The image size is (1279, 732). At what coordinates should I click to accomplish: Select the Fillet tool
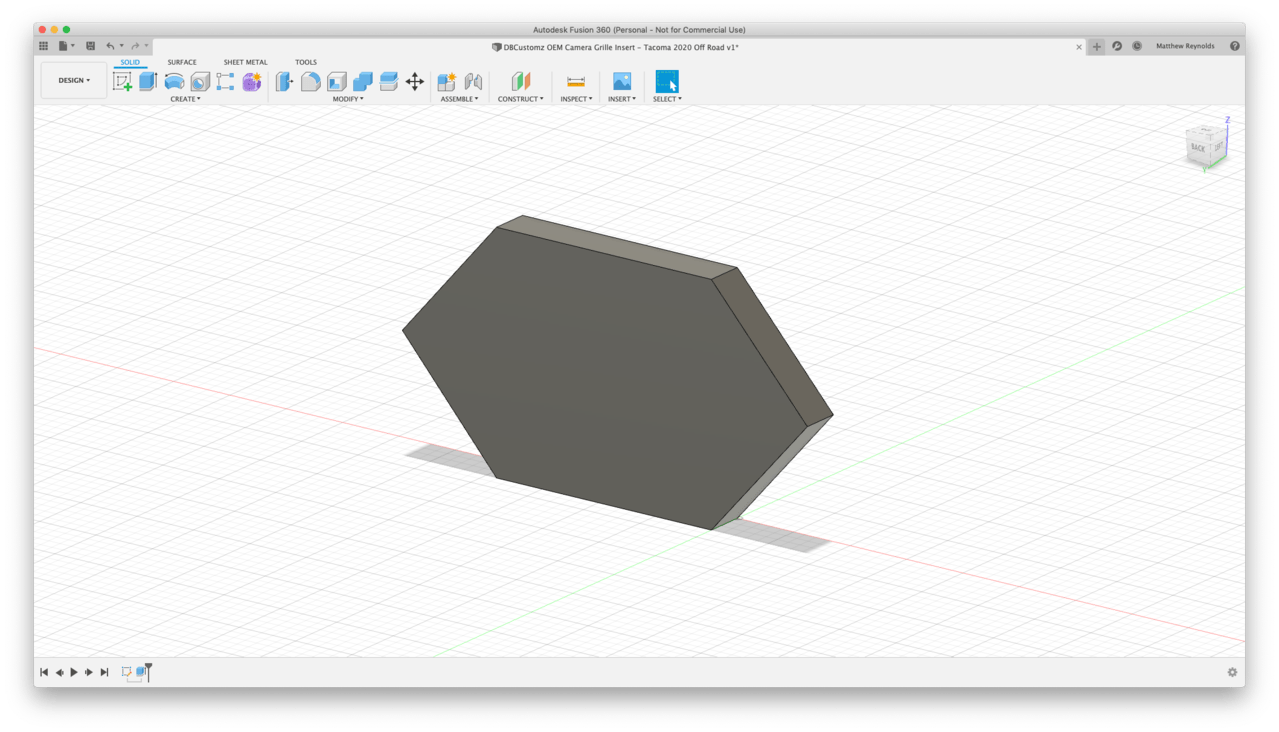(x=311, y=81)
